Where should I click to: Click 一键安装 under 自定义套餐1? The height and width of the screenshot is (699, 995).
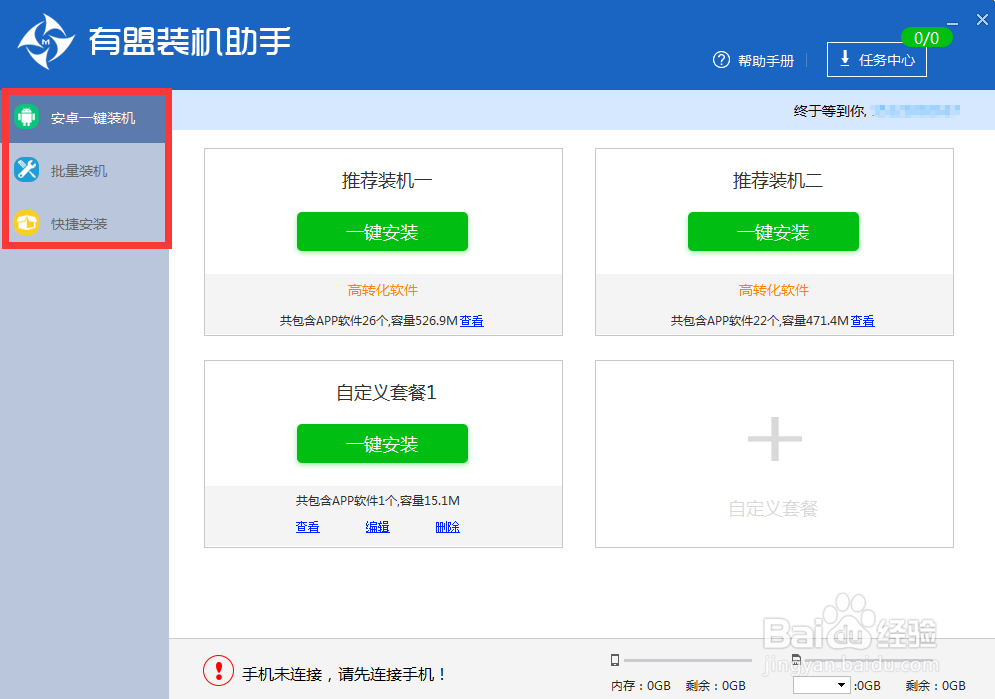[382, 443]
